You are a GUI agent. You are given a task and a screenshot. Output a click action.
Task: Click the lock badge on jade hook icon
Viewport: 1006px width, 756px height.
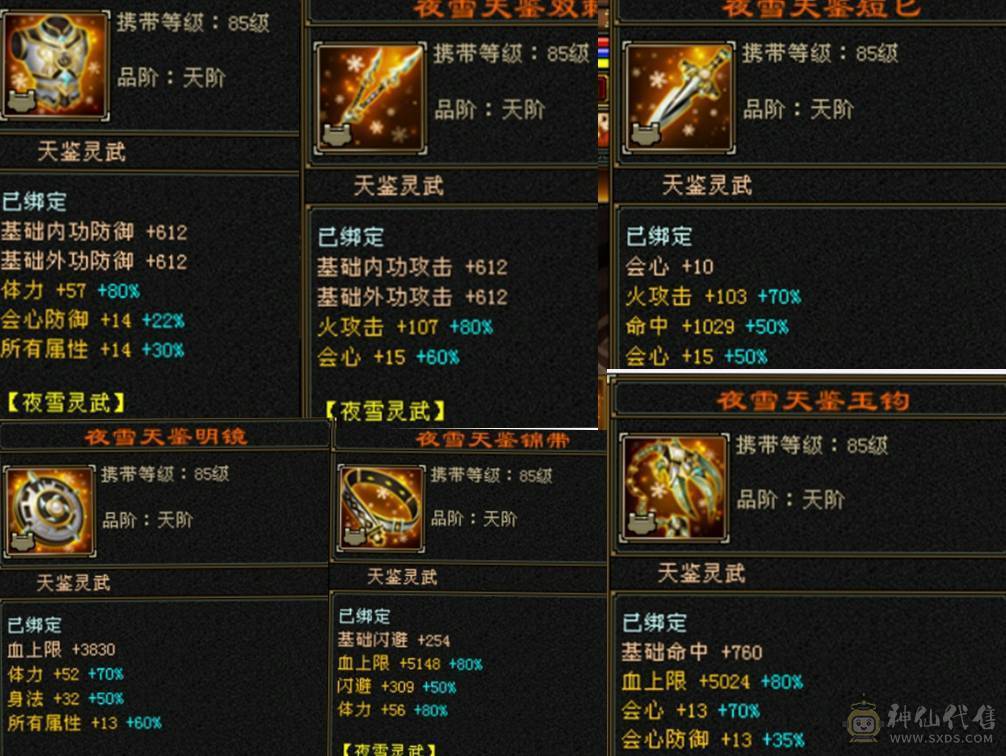point(642,523)
